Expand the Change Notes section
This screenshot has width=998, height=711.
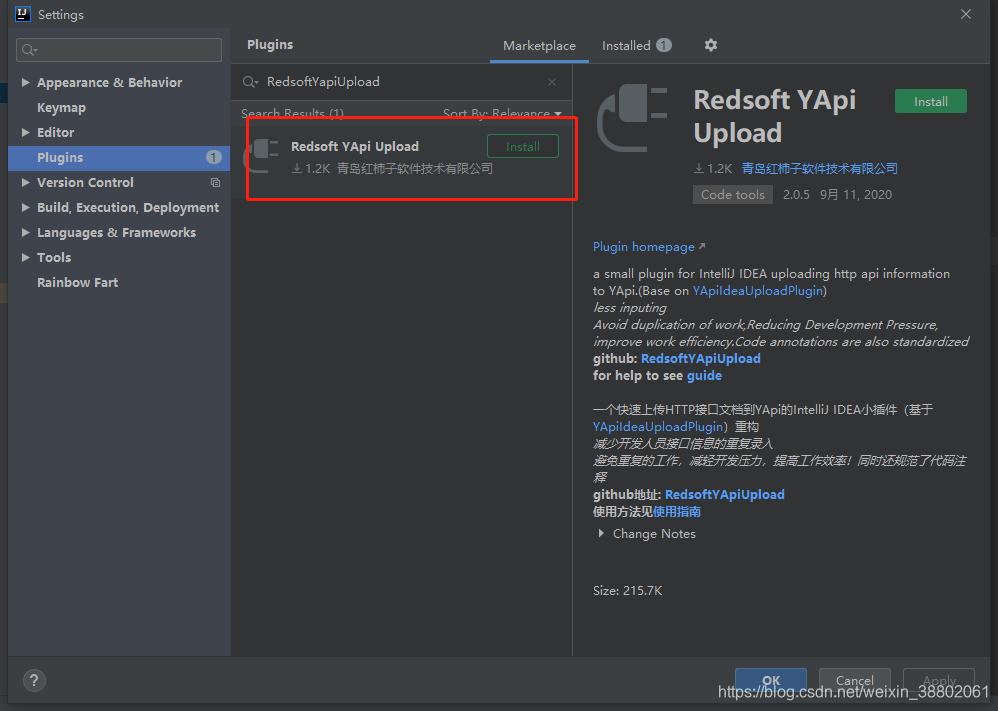[x=601, y=533]
